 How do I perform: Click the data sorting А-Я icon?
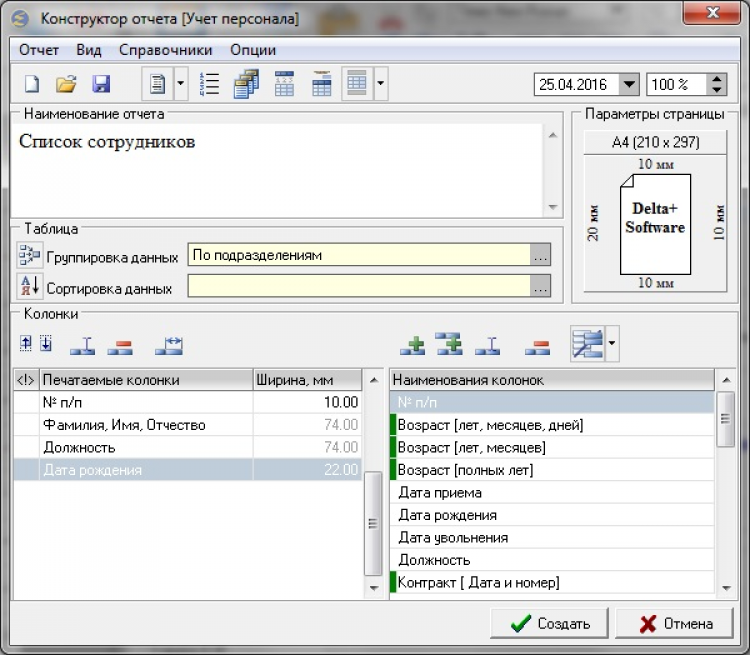click(30, 286)
